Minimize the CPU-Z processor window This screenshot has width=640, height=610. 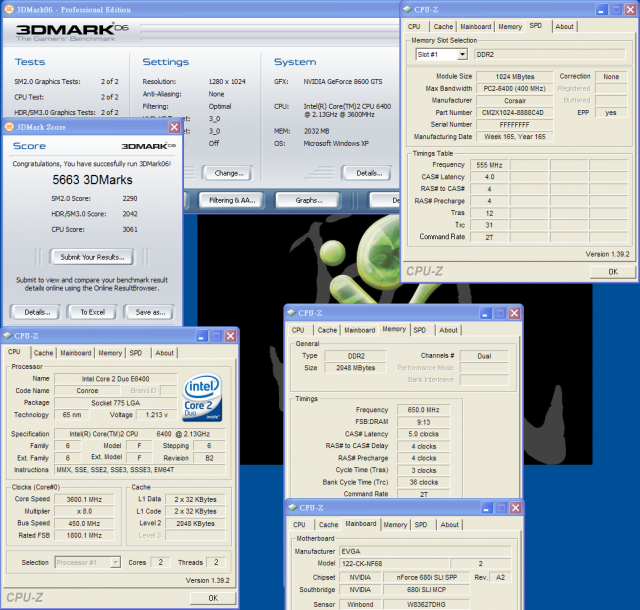click(x=201, y=336)
